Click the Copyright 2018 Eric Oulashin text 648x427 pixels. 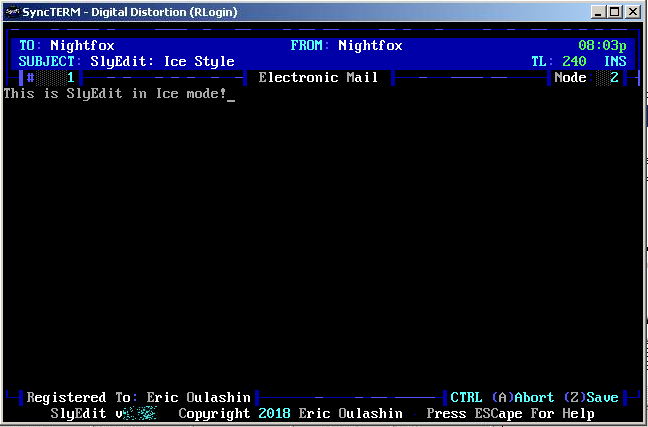pyautogui.click(x=290, y=413)
